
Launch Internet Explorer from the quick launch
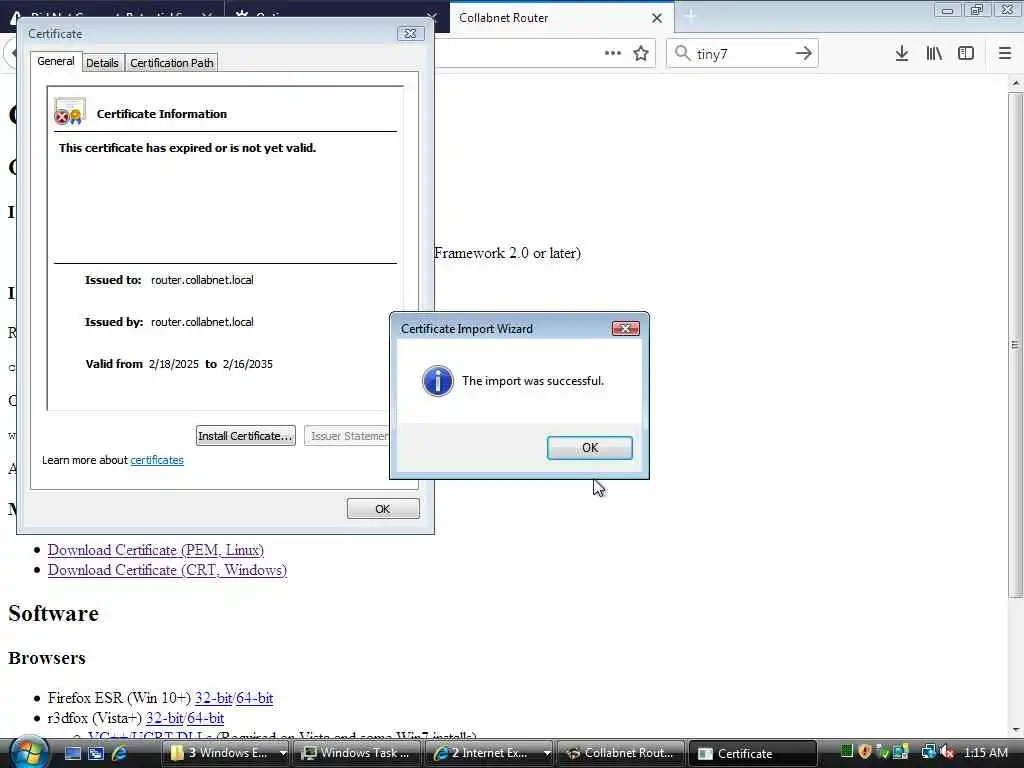tap(119, 753)
